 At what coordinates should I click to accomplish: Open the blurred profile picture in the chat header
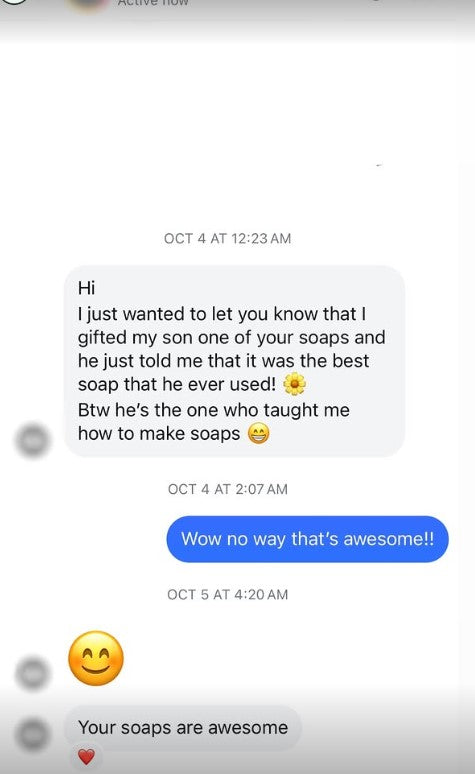[x=88, y=4]
